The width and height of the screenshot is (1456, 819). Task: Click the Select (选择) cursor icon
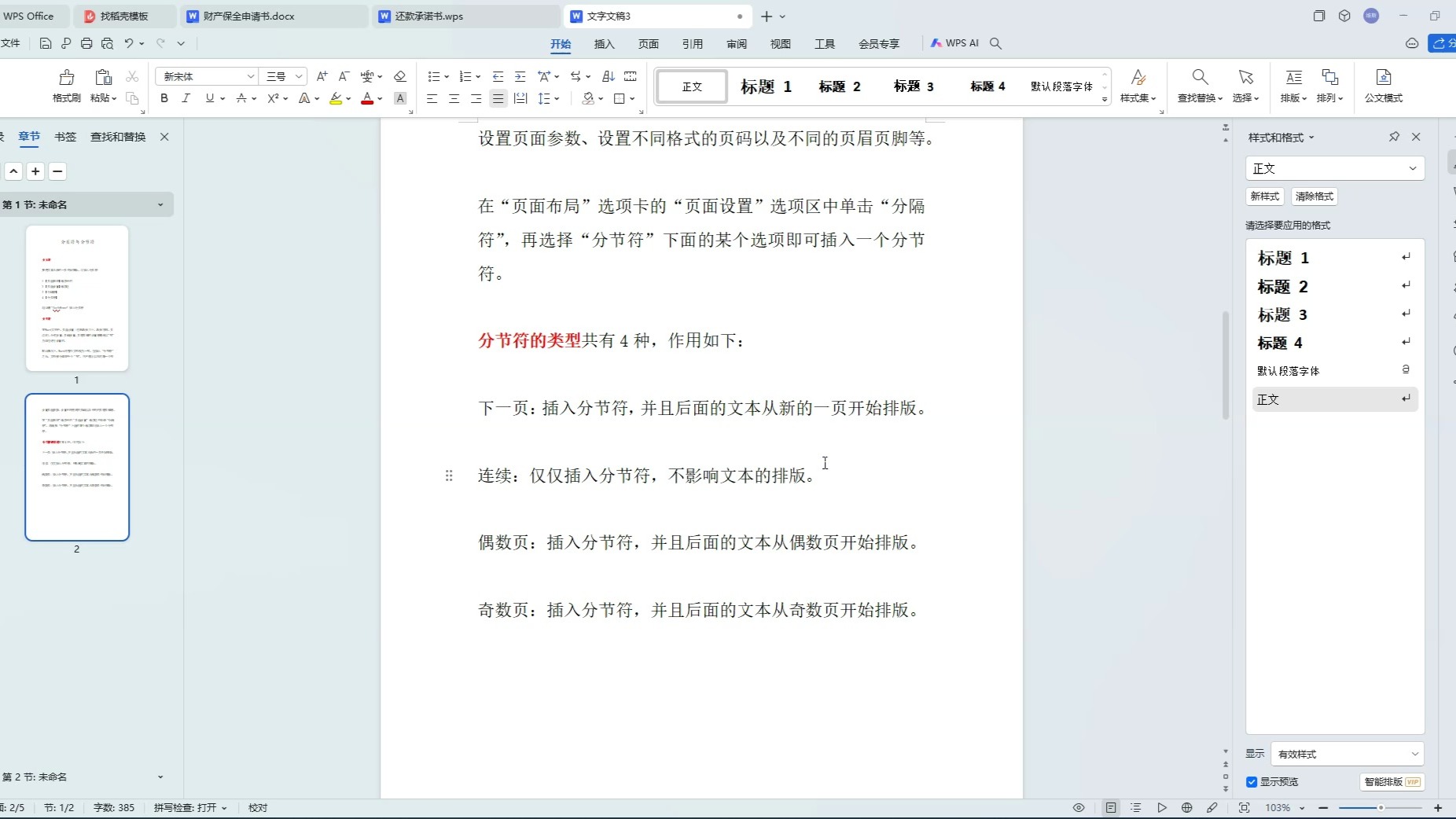[x=1246, y=77]
